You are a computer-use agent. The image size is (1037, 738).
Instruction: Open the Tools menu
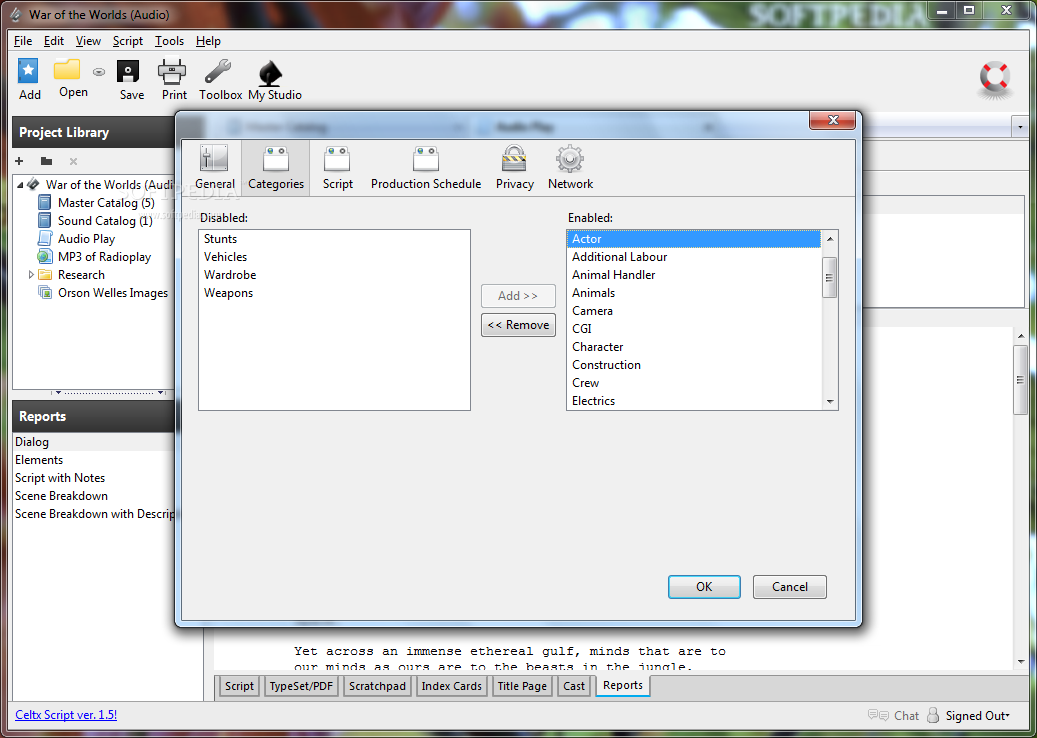tap(169, 41)
